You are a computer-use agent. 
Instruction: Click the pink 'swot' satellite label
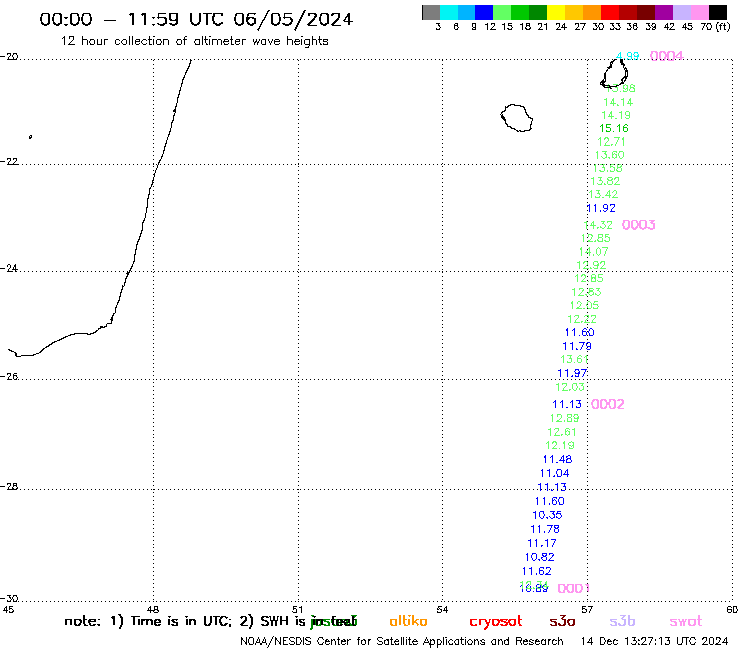686,621
